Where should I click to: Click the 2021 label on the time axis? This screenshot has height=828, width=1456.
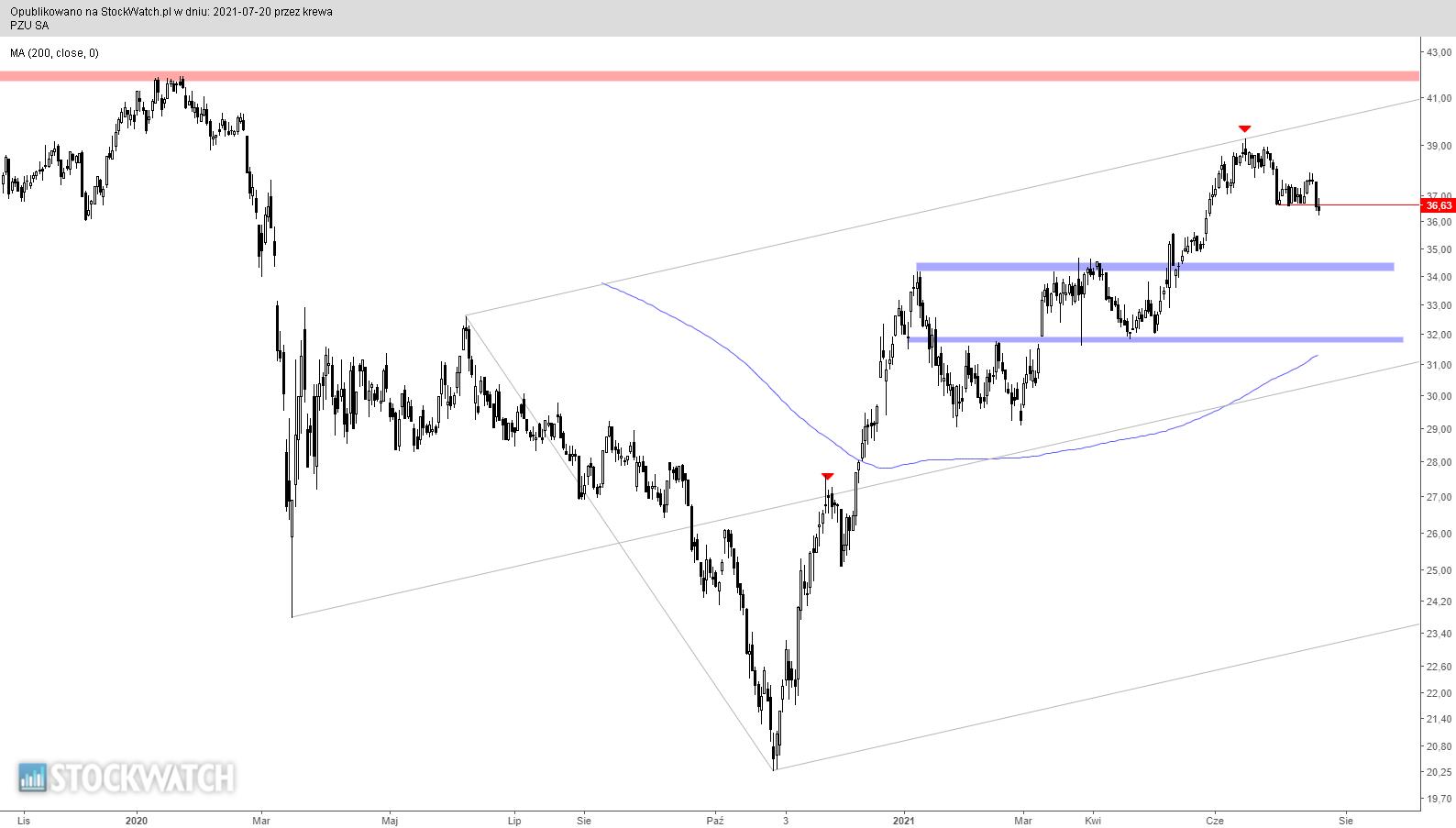tap(905, 821)
